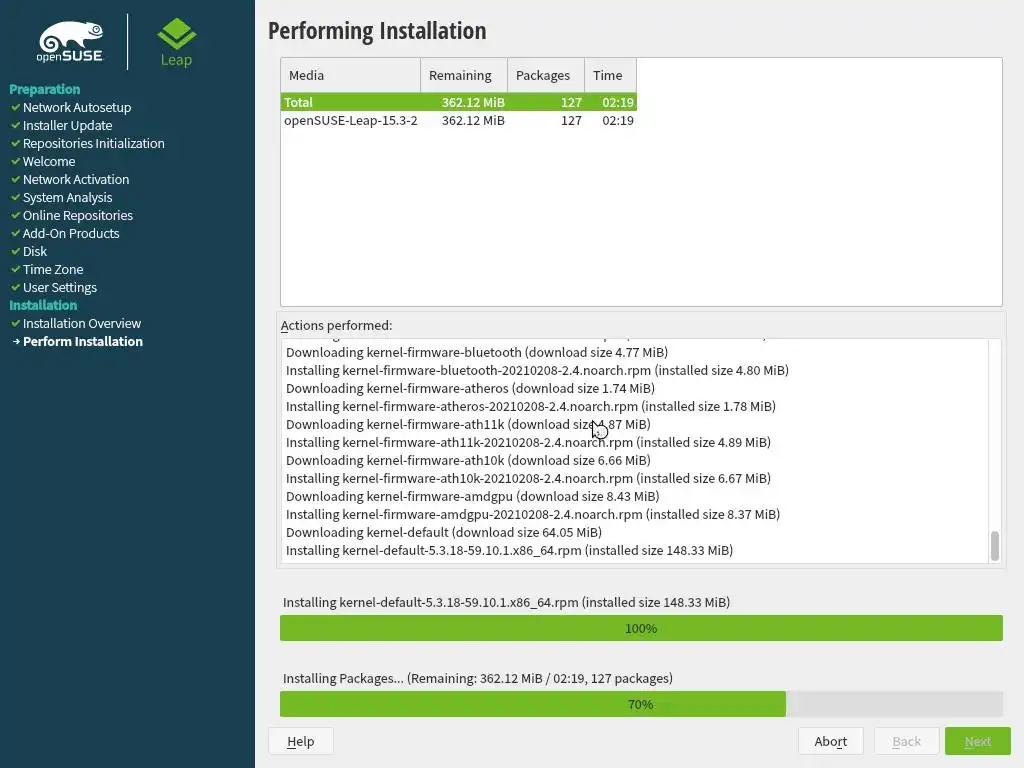The image size is (1024, 768).
Task: Click log line Downloading kernel-default
Action: click(x=444, y=532)
